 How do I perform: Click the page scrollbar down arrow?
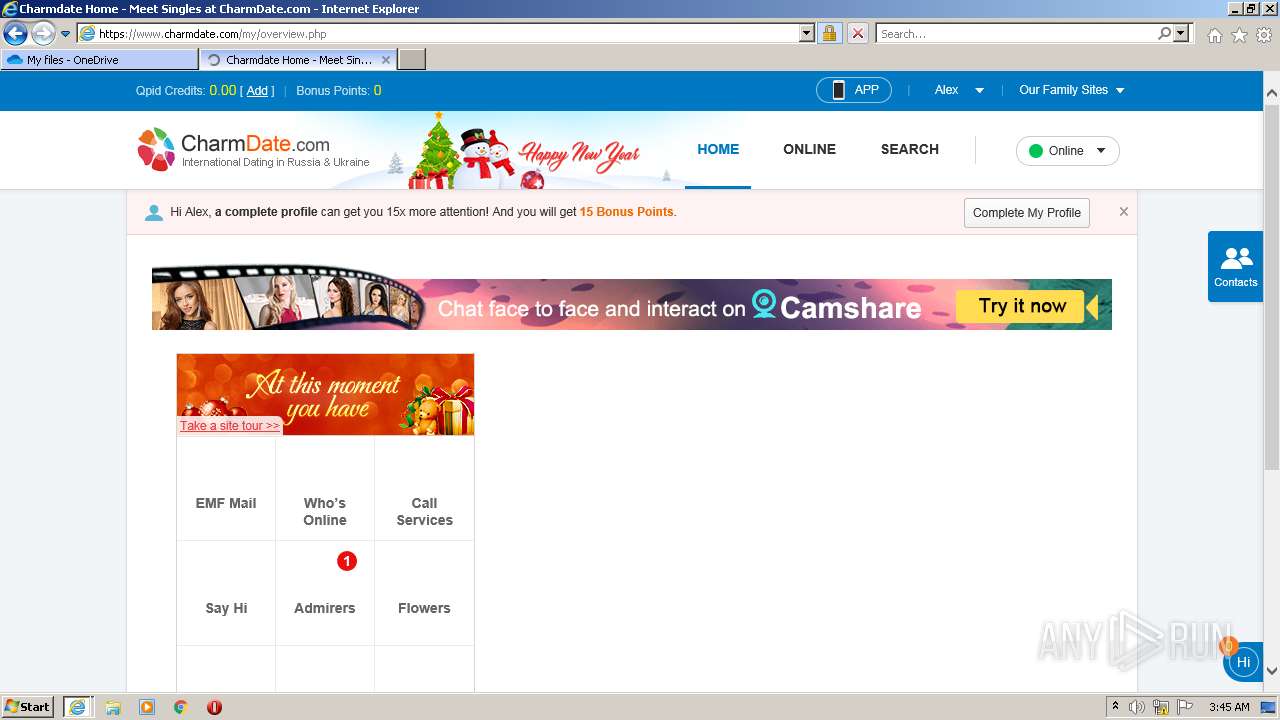[x=1271, y=671]
